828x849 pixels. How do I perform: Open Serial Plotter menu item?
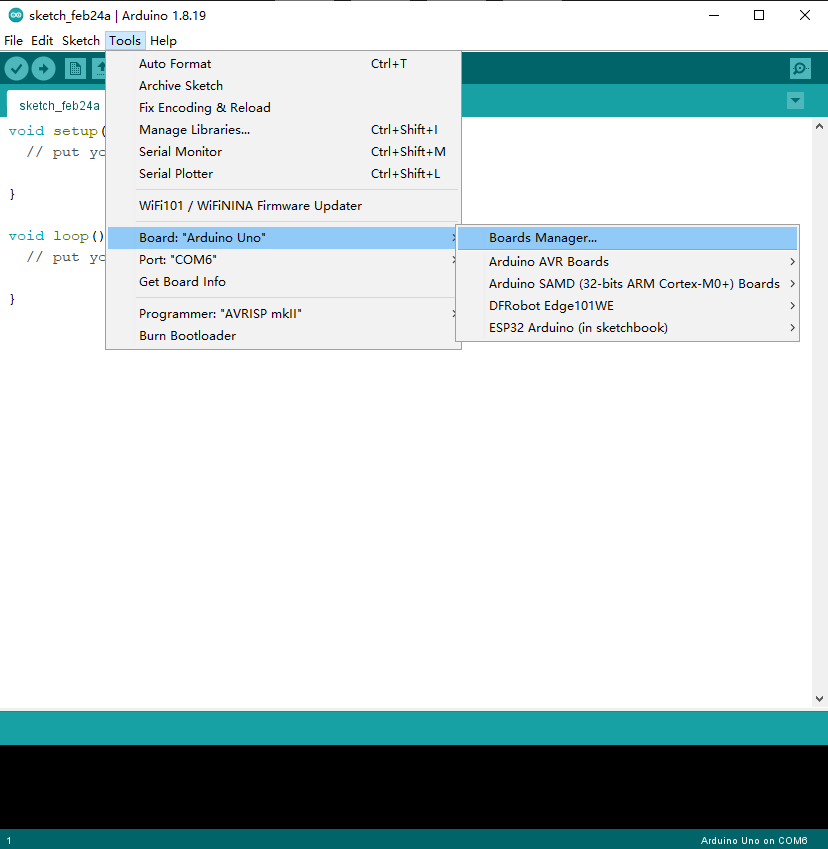pyautogui.click(x=283, y=174)
